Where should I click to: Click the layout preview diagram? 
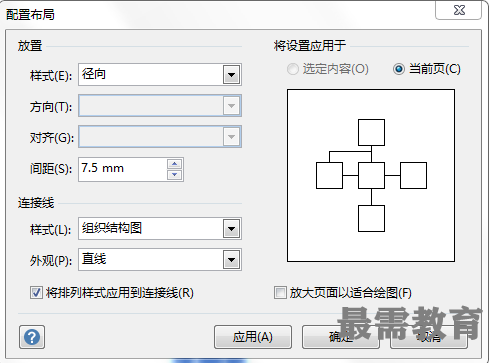(371, 175)
